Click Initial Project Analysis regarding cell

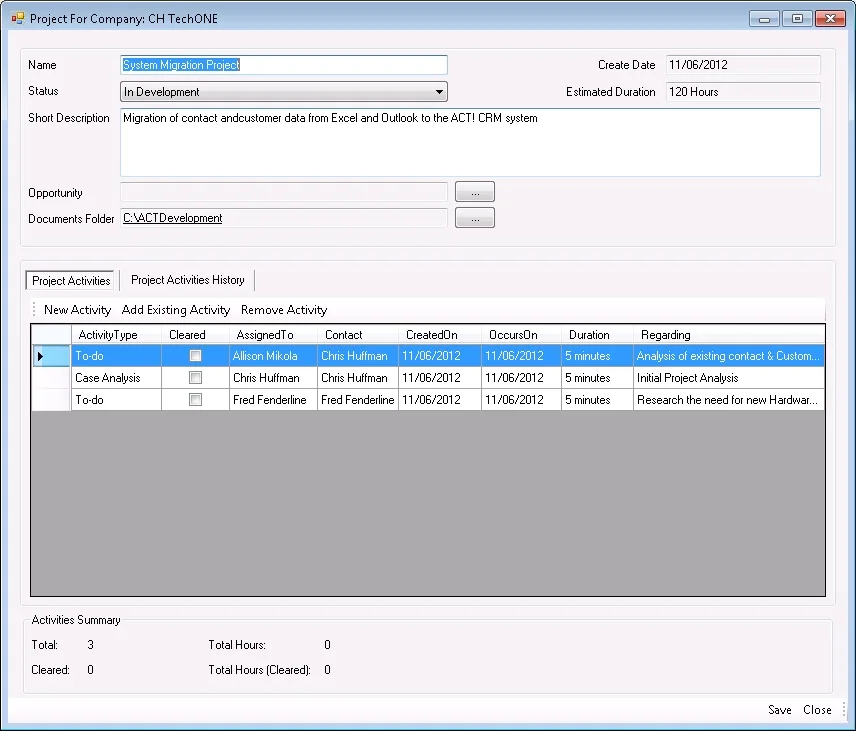point(729,378)
